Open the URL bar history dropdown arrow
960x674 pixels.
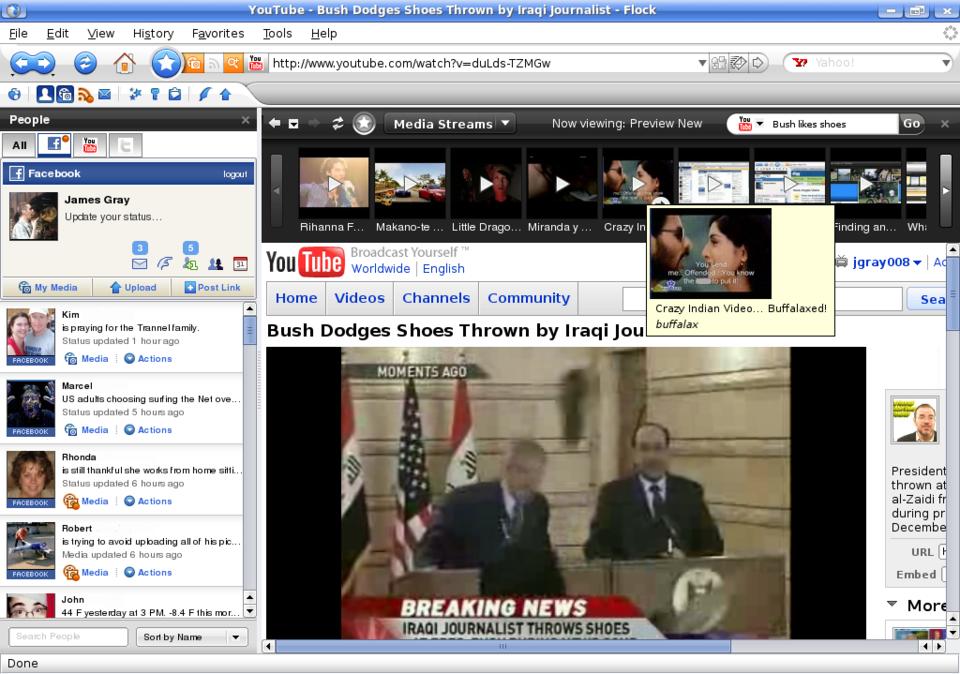(x=702, y=63)
